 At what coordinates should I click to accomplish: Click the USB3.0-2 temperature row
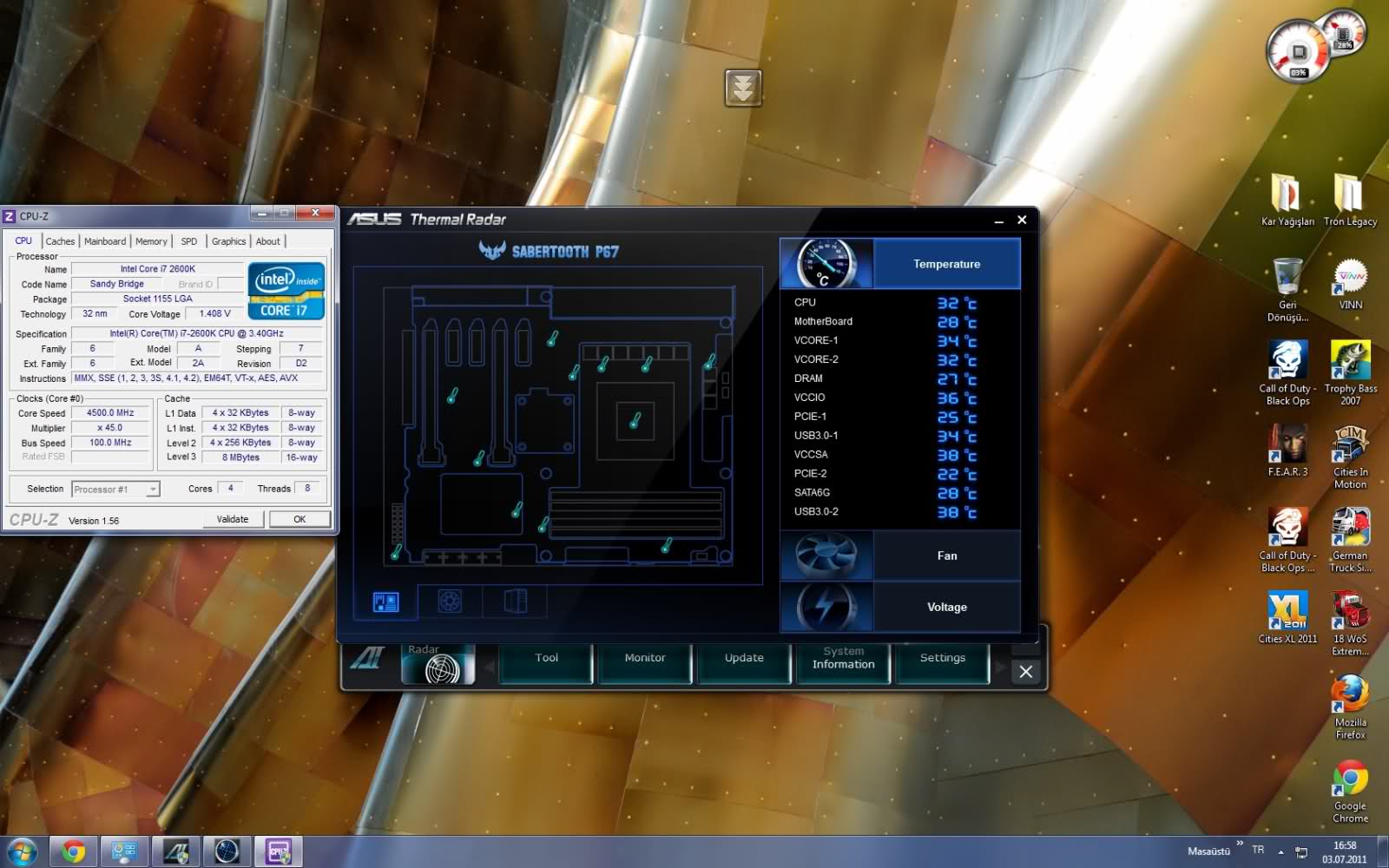pyautogui.click(x=899, y=512)
